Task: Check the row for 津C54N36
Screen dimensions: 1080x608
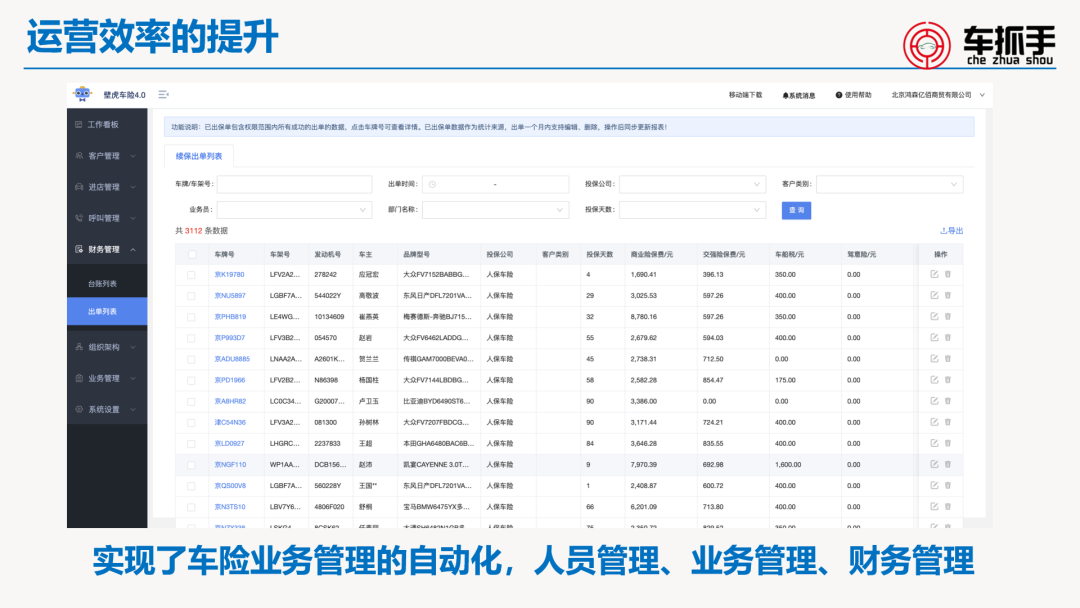Action: tap(191, 423)
